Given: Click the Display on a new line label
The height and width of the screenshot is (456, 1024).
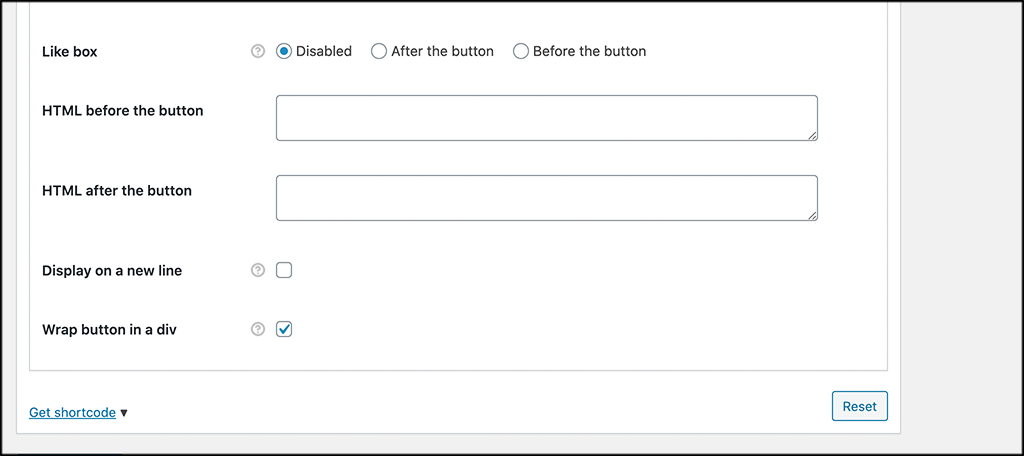Looking at the screenshot, I should click(112, 270).
